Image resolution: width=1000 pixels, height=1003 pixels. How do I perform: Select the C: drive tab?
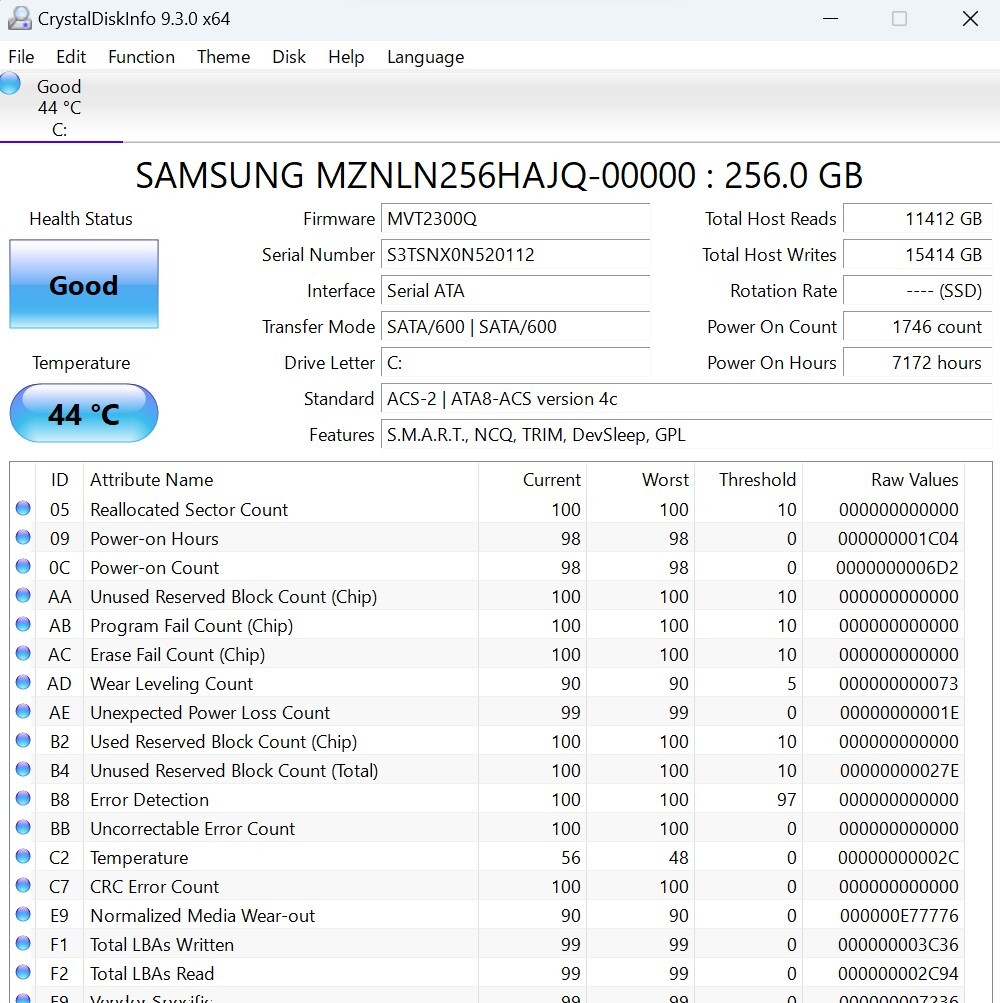pyautogui.click(x=60, y=108)
